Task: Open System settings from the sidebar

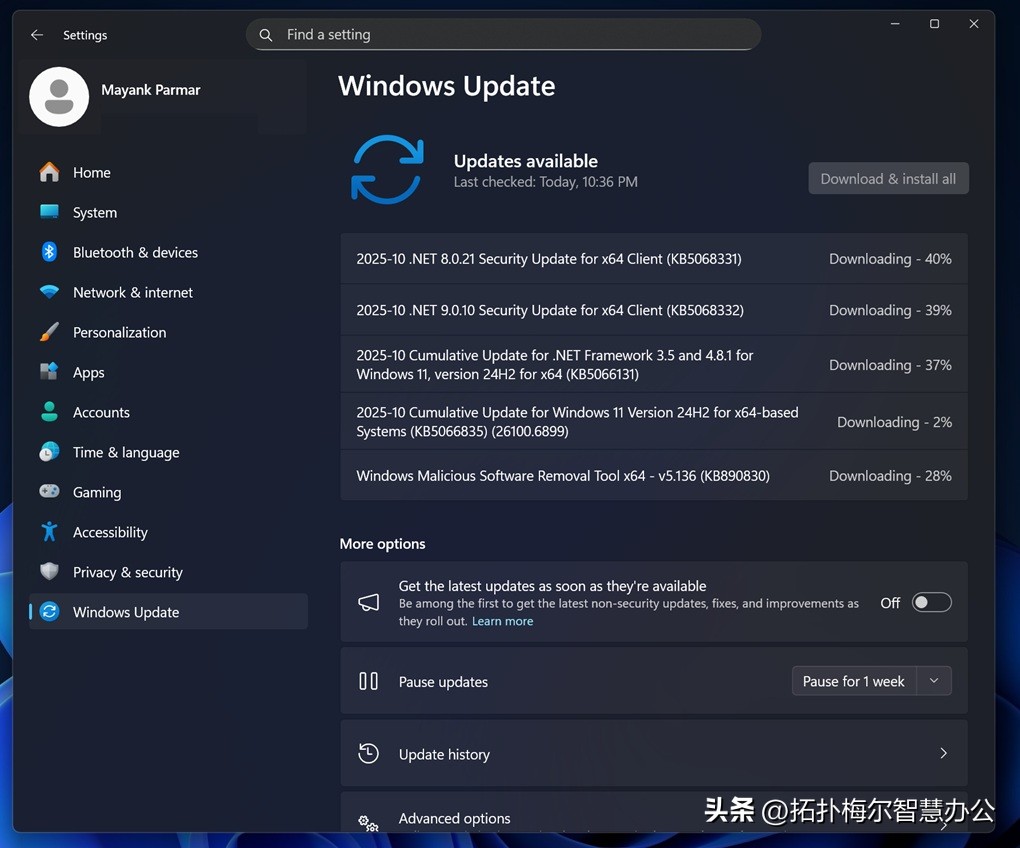Action: pos(49,212)
